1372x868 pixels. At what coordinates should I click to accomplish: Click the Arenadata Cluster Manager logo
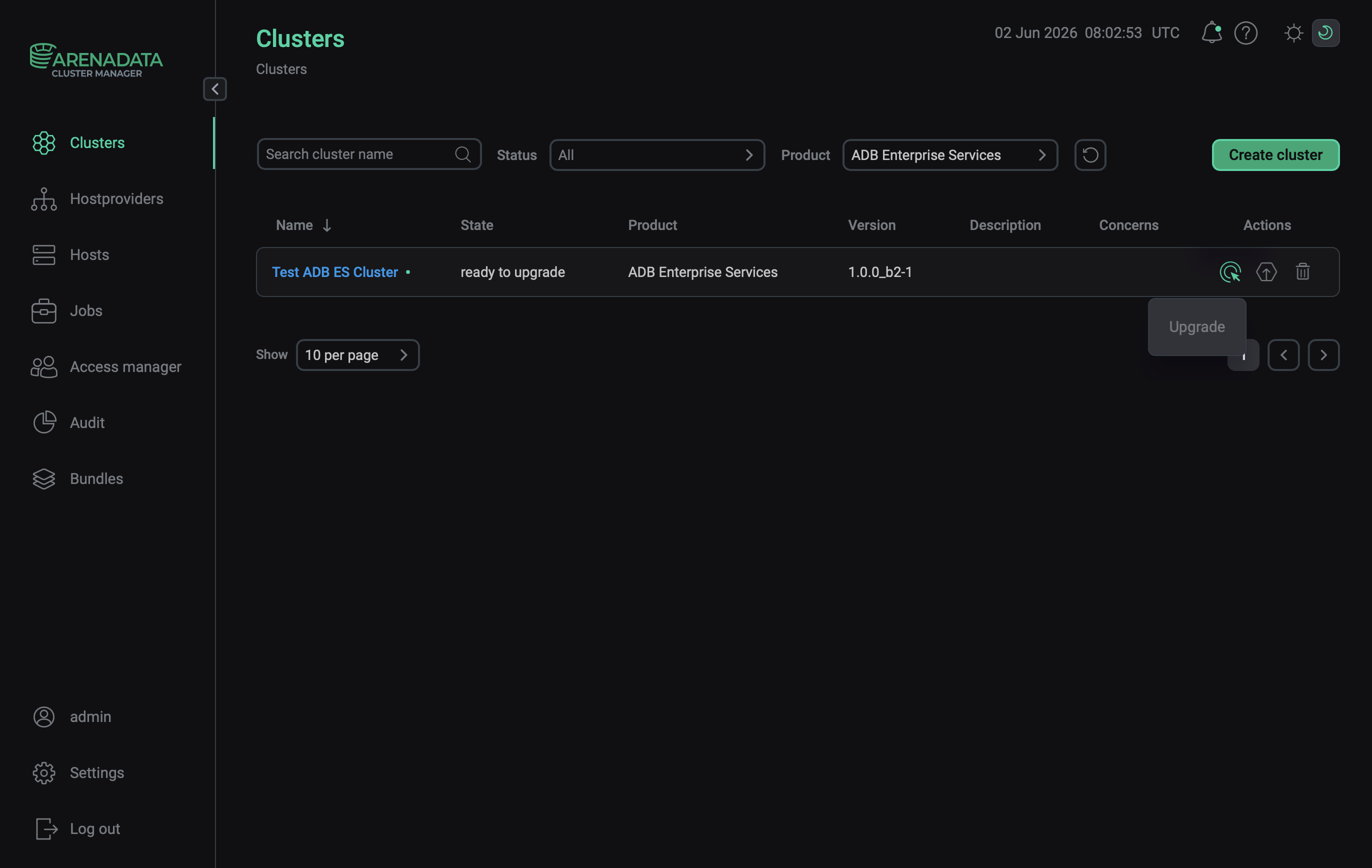coord(96,60)
